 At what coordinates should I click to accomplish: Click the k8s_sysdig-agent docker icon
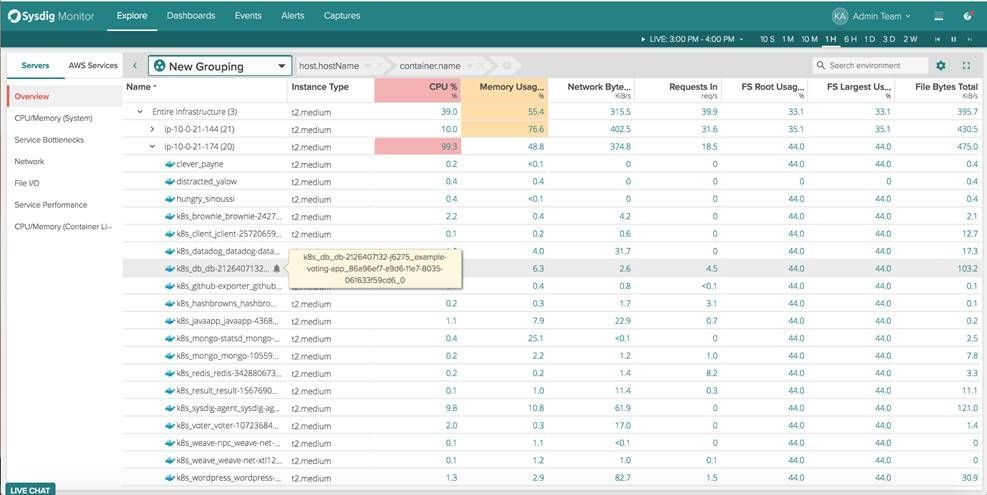tap(169, 408)
